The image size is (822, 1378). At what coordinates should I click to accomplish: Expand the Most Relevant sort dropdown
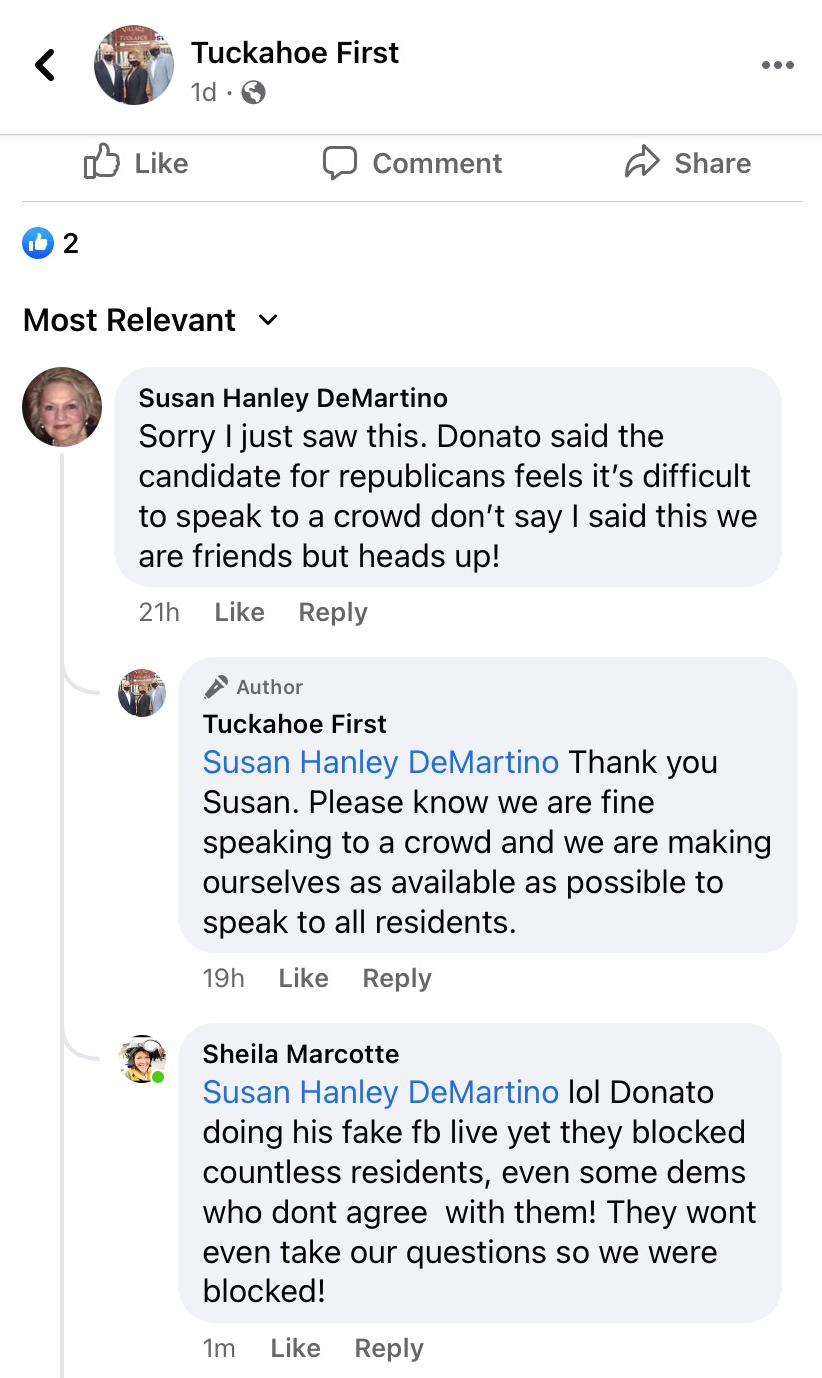[267, 320]
